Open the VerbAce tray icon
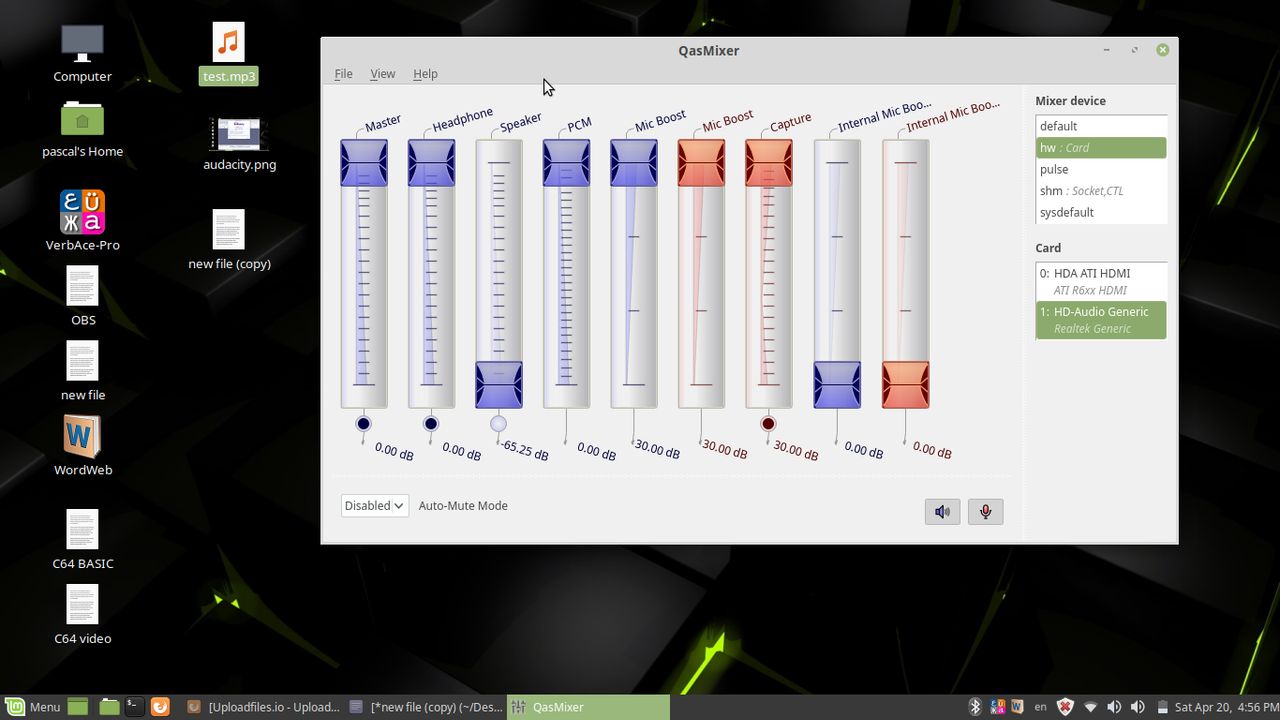Viewport: 1280px width, 720px height. point(997,707)
